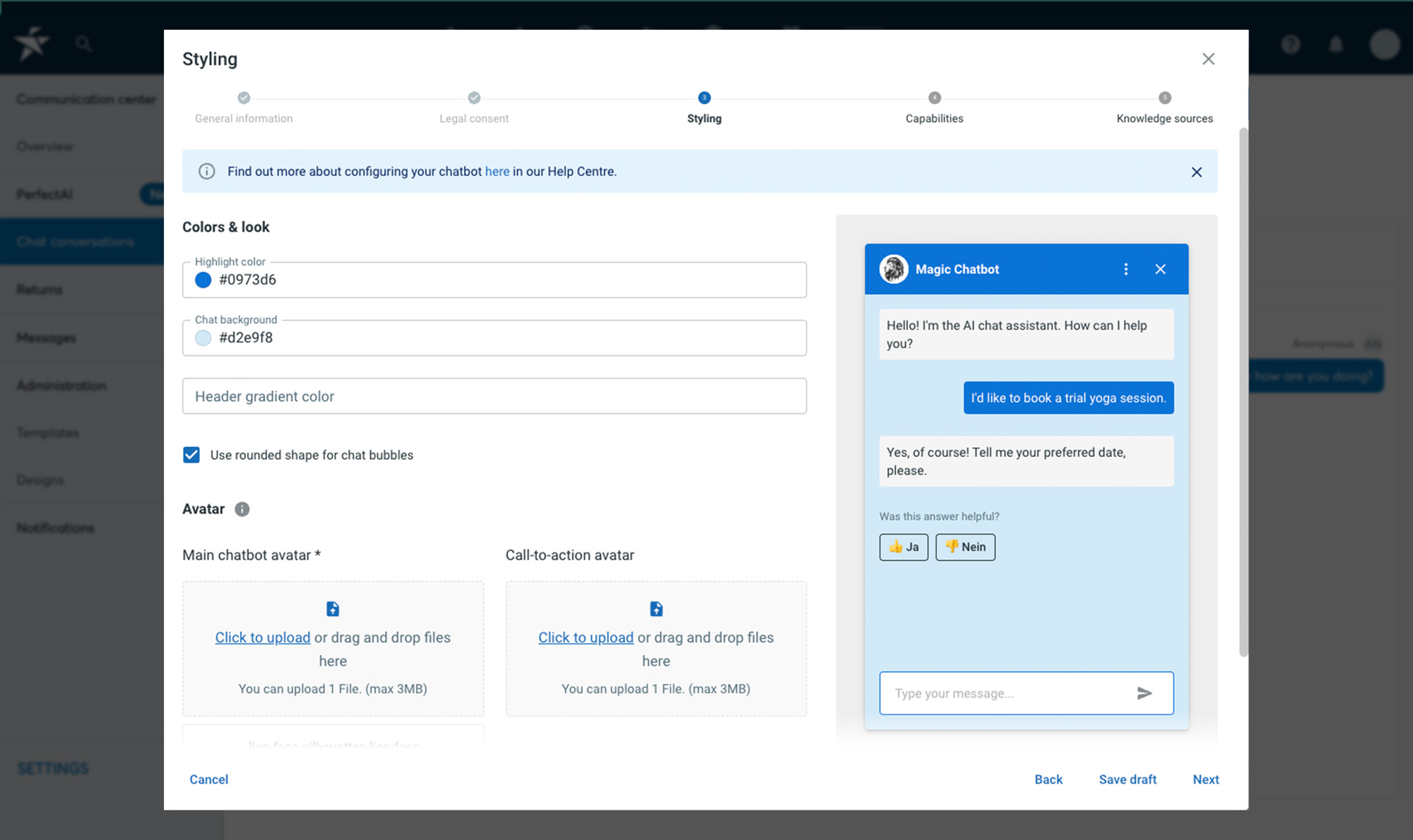This screenshot has width=1413, height=840.
Task: Open Overview in background sidebar
Action: [x=45, y=146]
